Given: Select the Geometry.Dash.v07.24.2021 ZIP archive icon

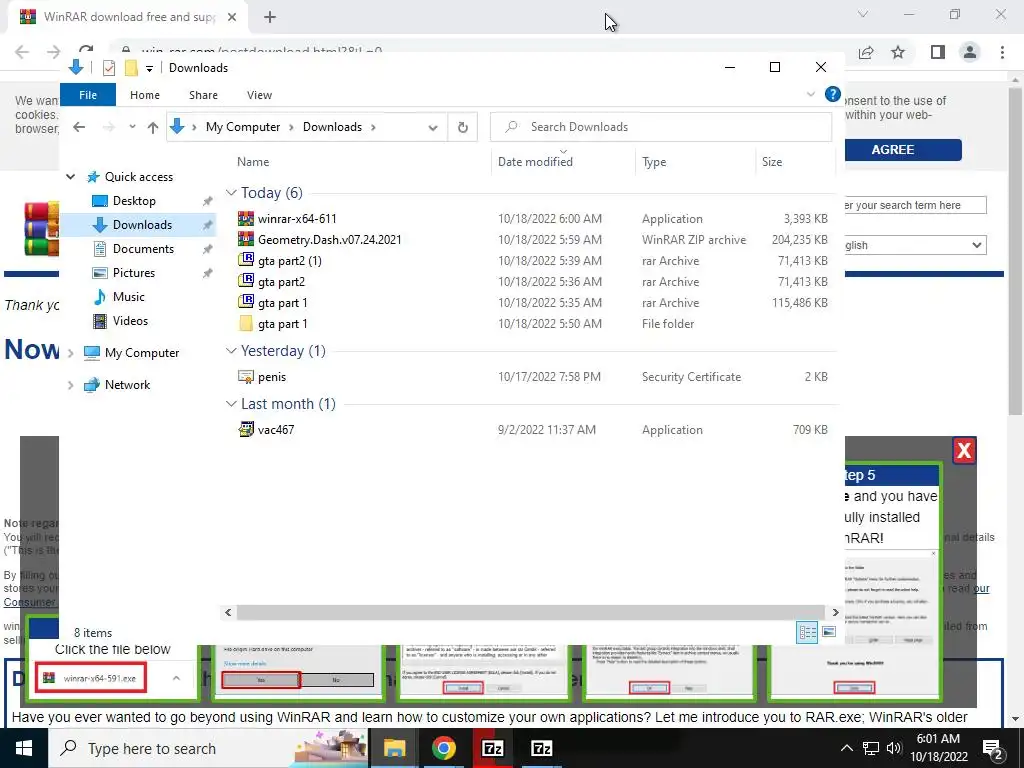Looking at the screenshot, I should pyautogui.click(x=246, y=240).
